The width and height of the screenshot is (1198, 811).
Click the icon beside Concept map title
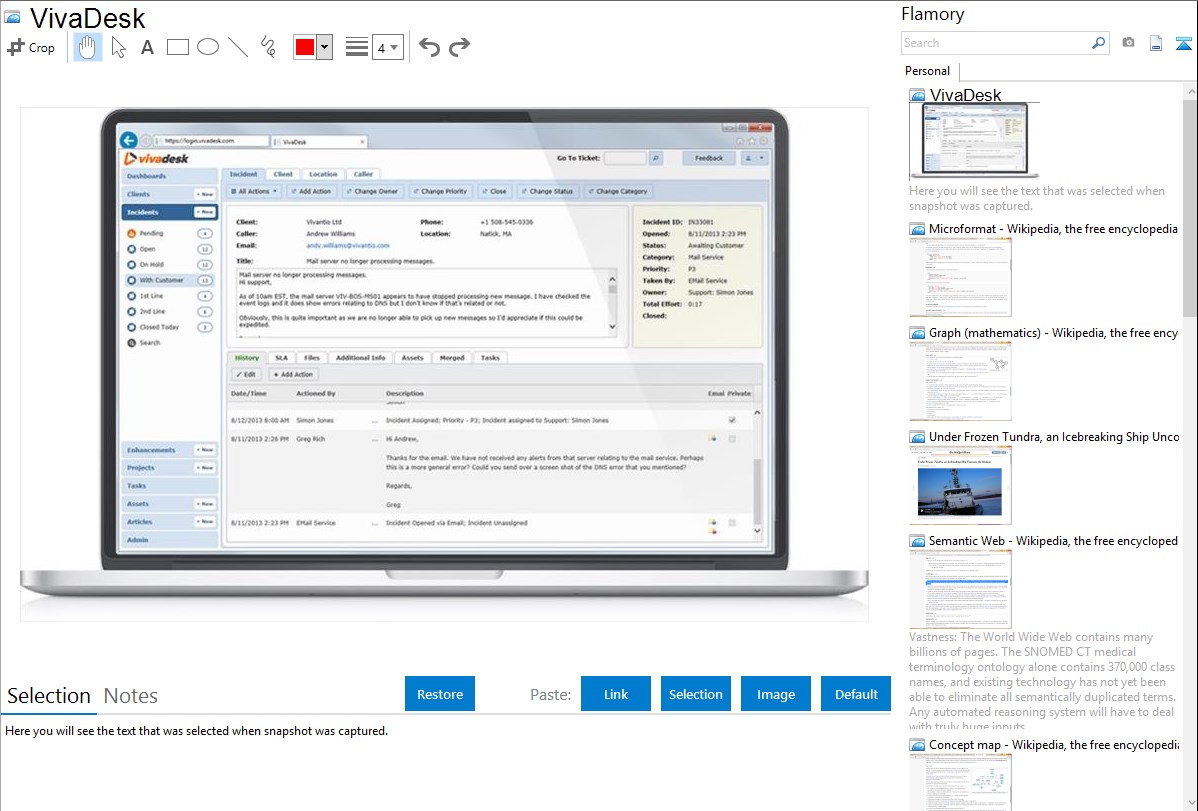pos(917,745)
